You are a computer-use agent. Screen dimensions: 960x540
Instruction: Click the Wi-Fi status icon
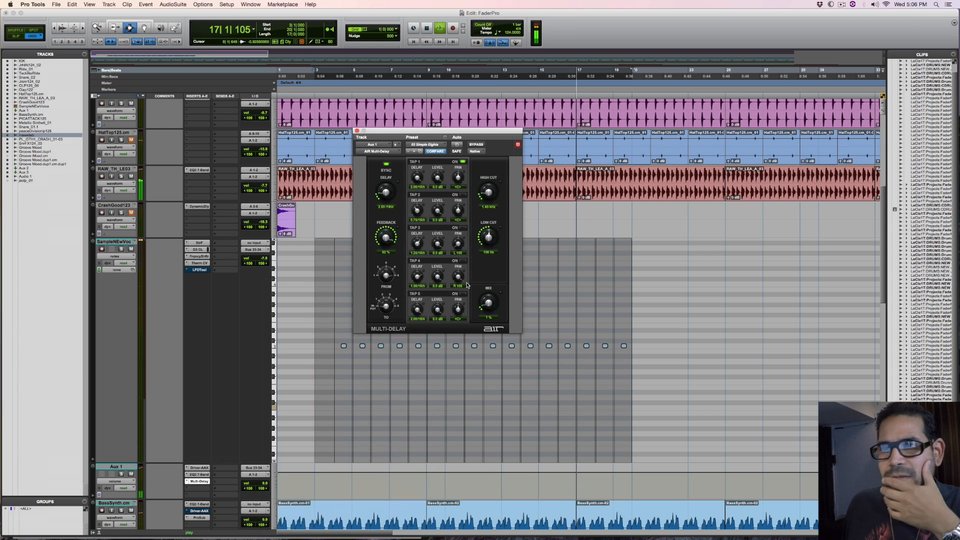click(x=885, y=4)
